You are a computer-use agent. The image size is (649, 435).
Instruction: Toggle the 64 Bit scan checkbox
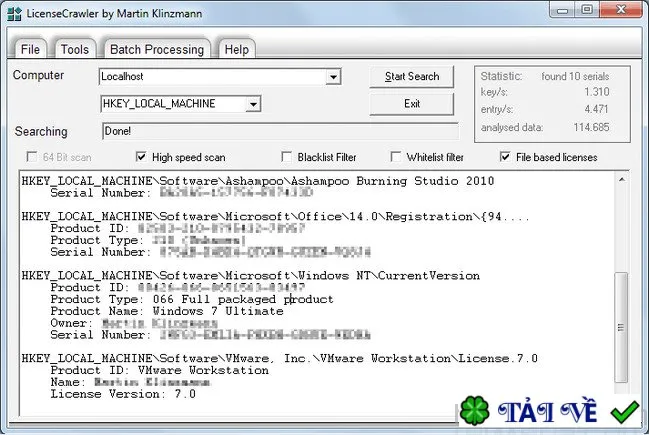31,157
